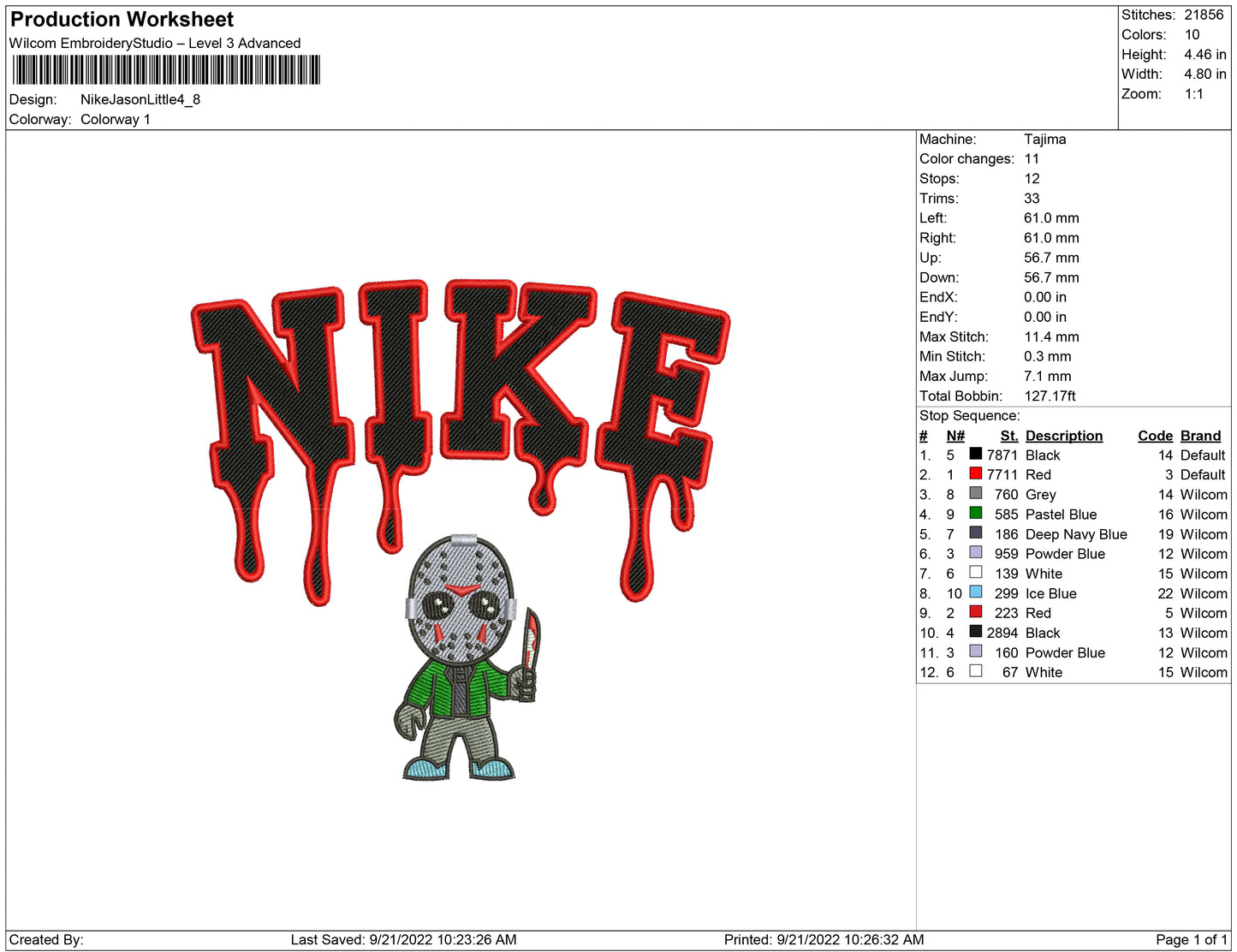Select the St. column header

coord(1009,436)
